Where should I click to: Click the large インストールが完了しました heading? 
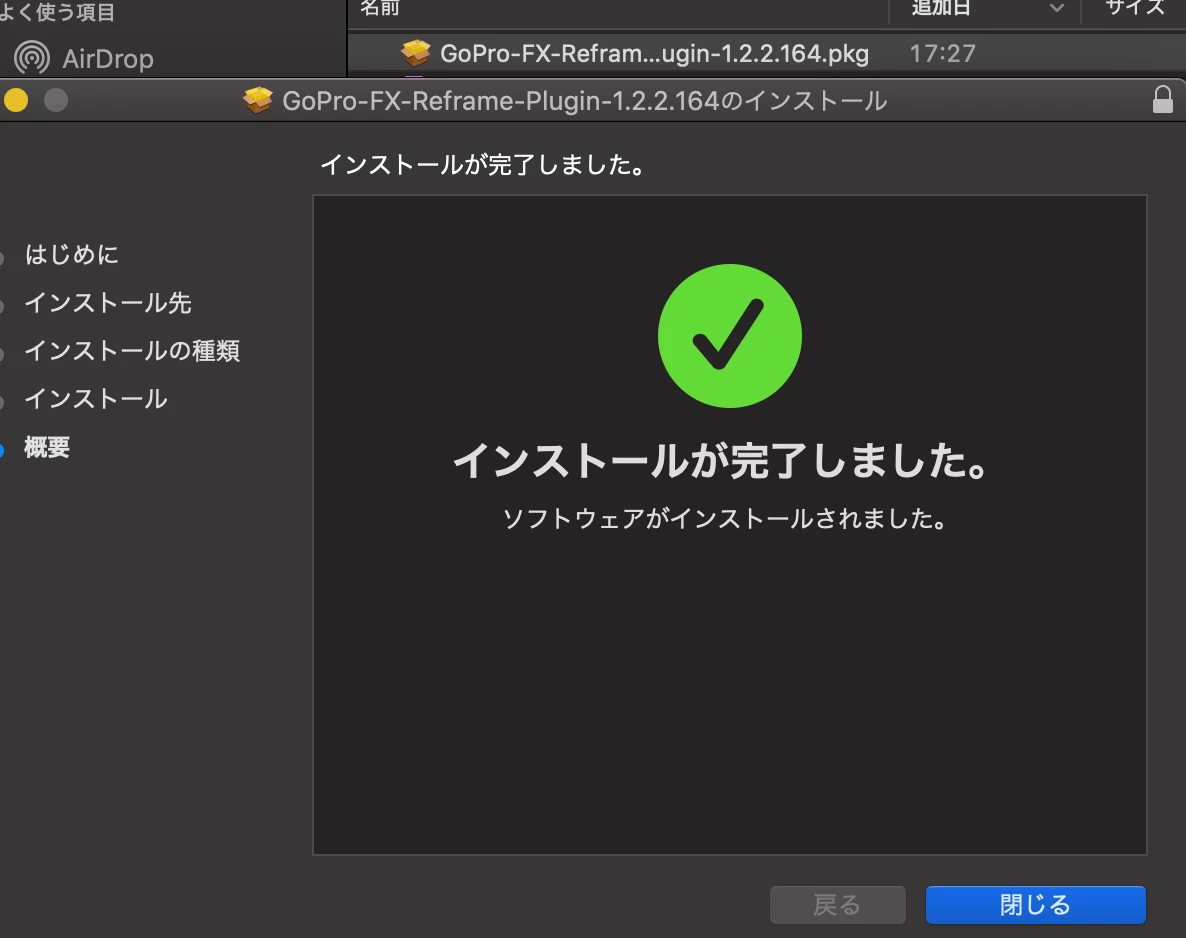[x=722, y=460]
